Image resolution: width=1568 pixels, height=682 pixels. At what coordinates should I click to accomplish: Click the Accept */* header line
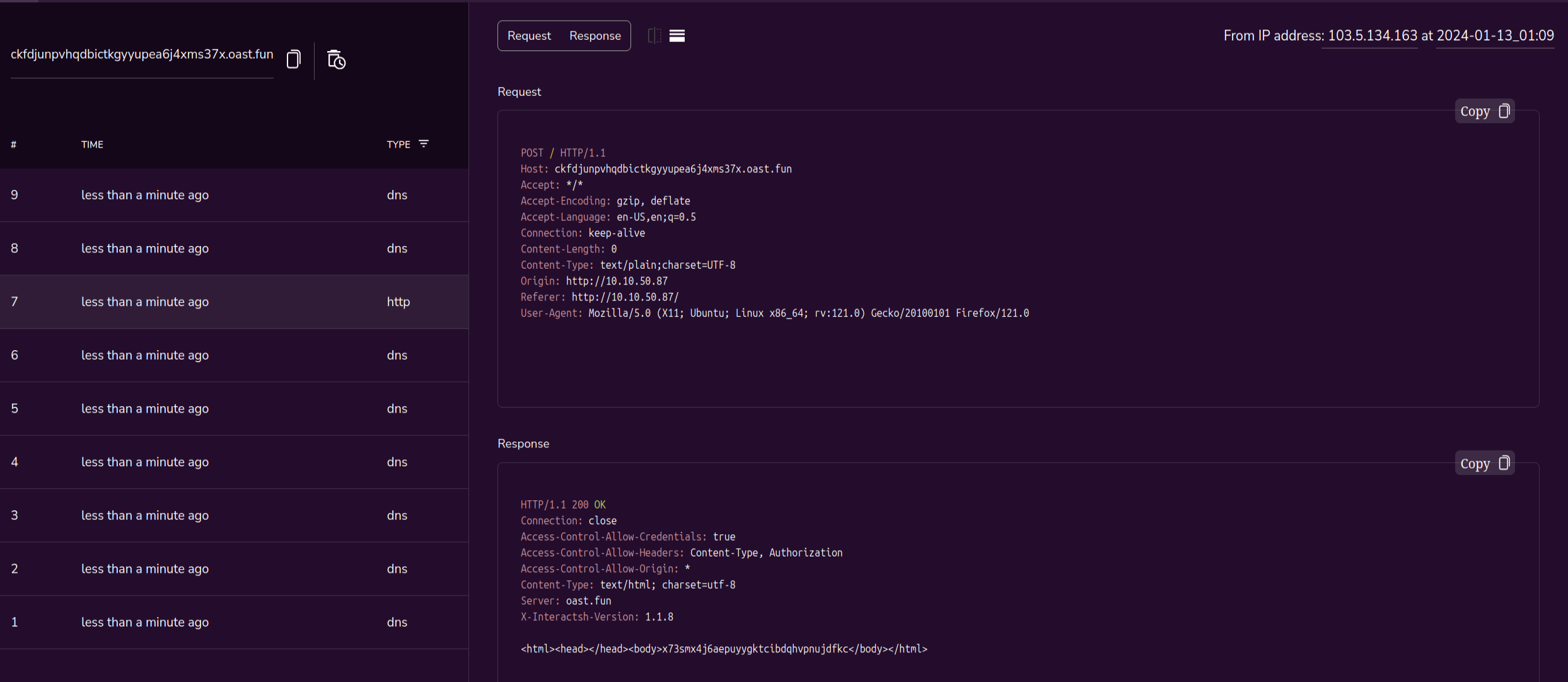[x=552, y=185]
